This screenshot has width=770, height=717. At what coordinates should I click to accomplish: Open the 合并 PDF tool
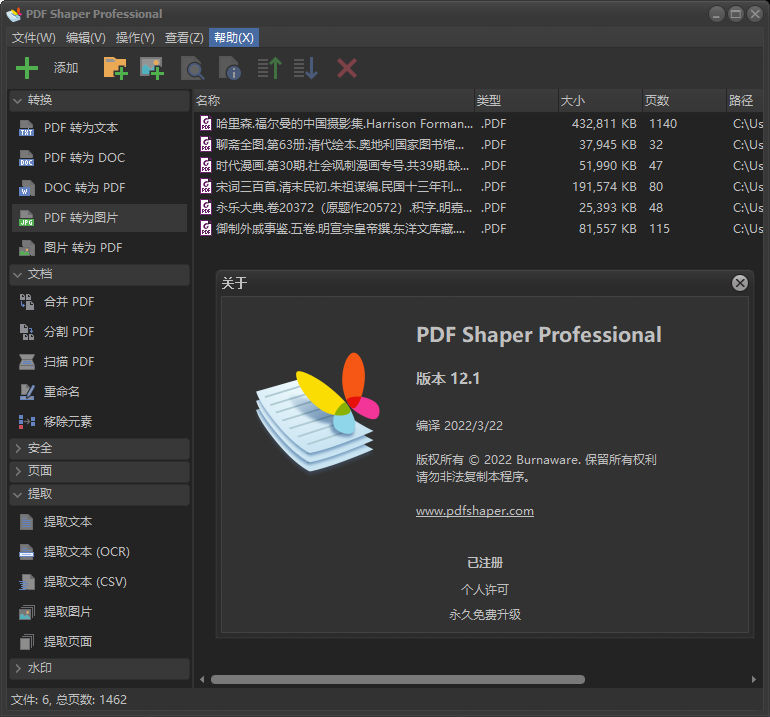coord(99,302)
